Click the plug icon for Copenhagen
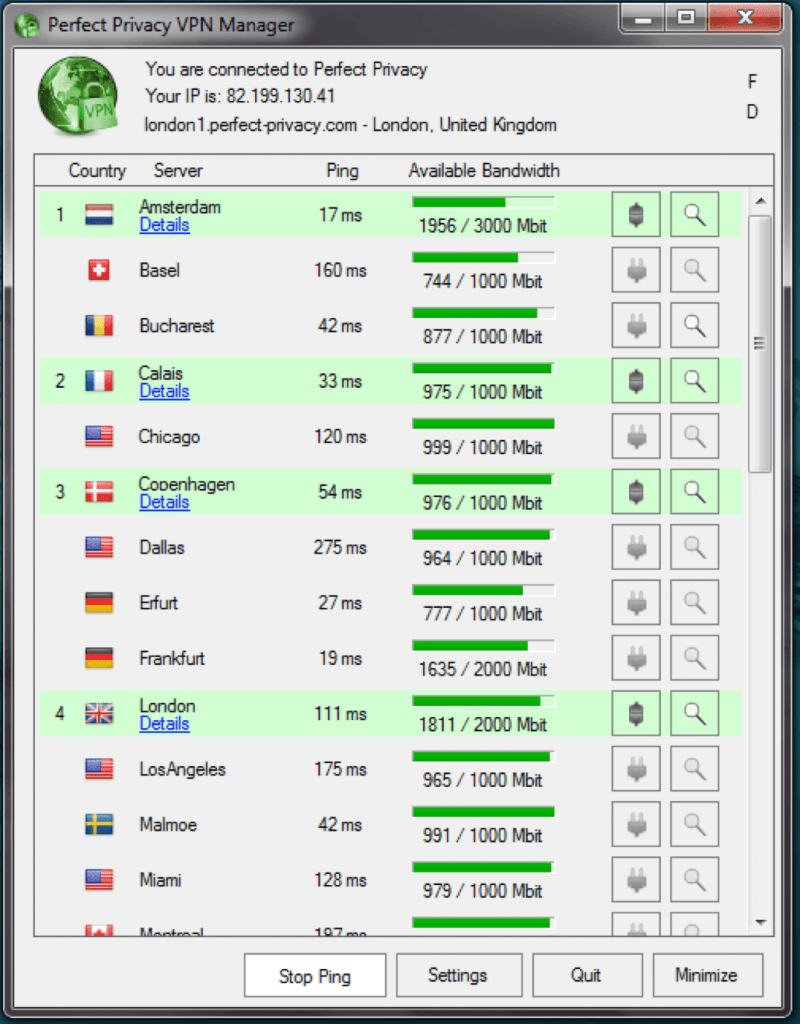This screenshot has height=1024, width=800. pyautogui.click(x=636, y=492)
